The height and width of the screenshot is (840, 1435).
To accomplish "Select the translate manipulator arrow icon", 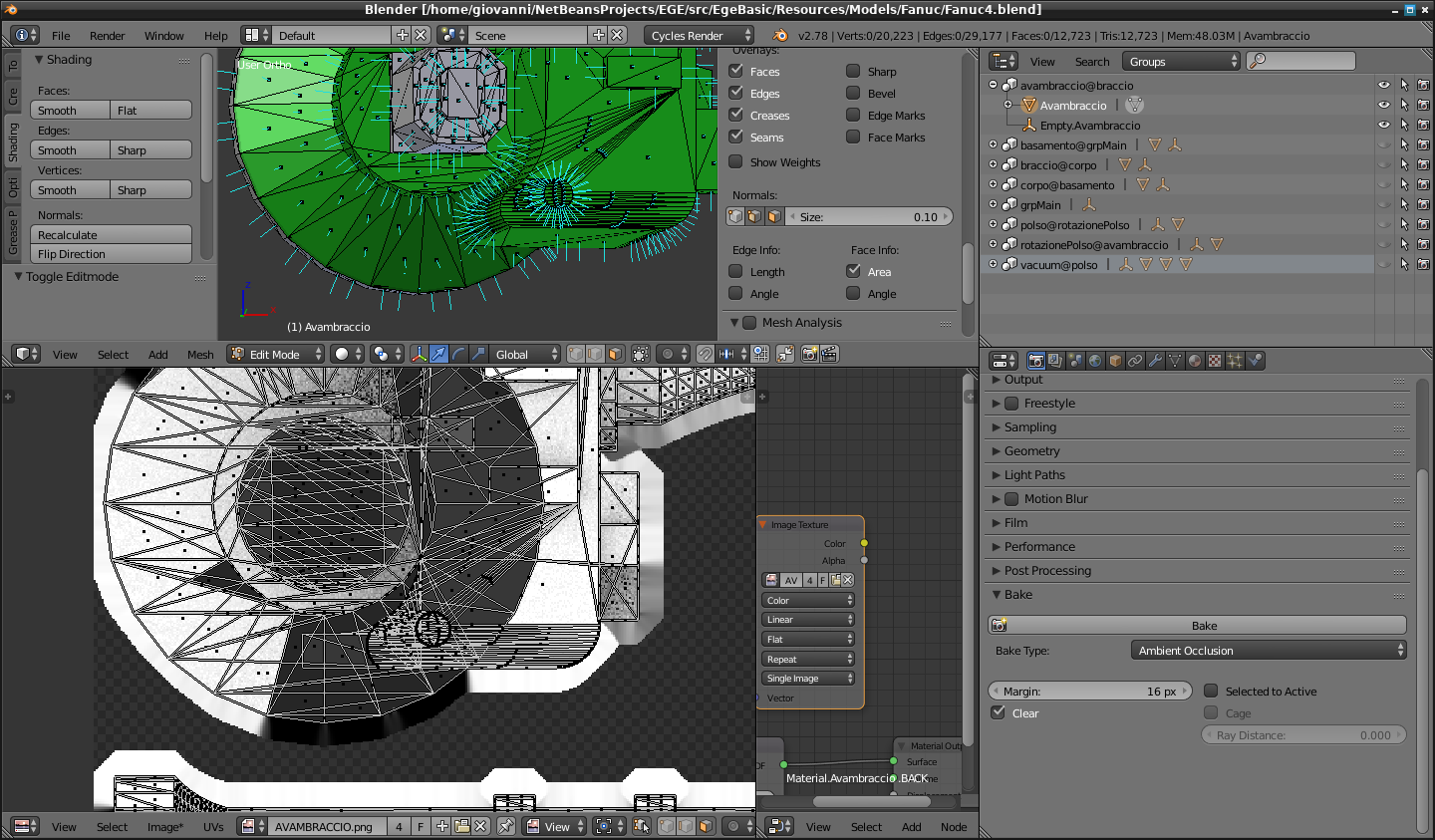I will (x=438, y=354).
